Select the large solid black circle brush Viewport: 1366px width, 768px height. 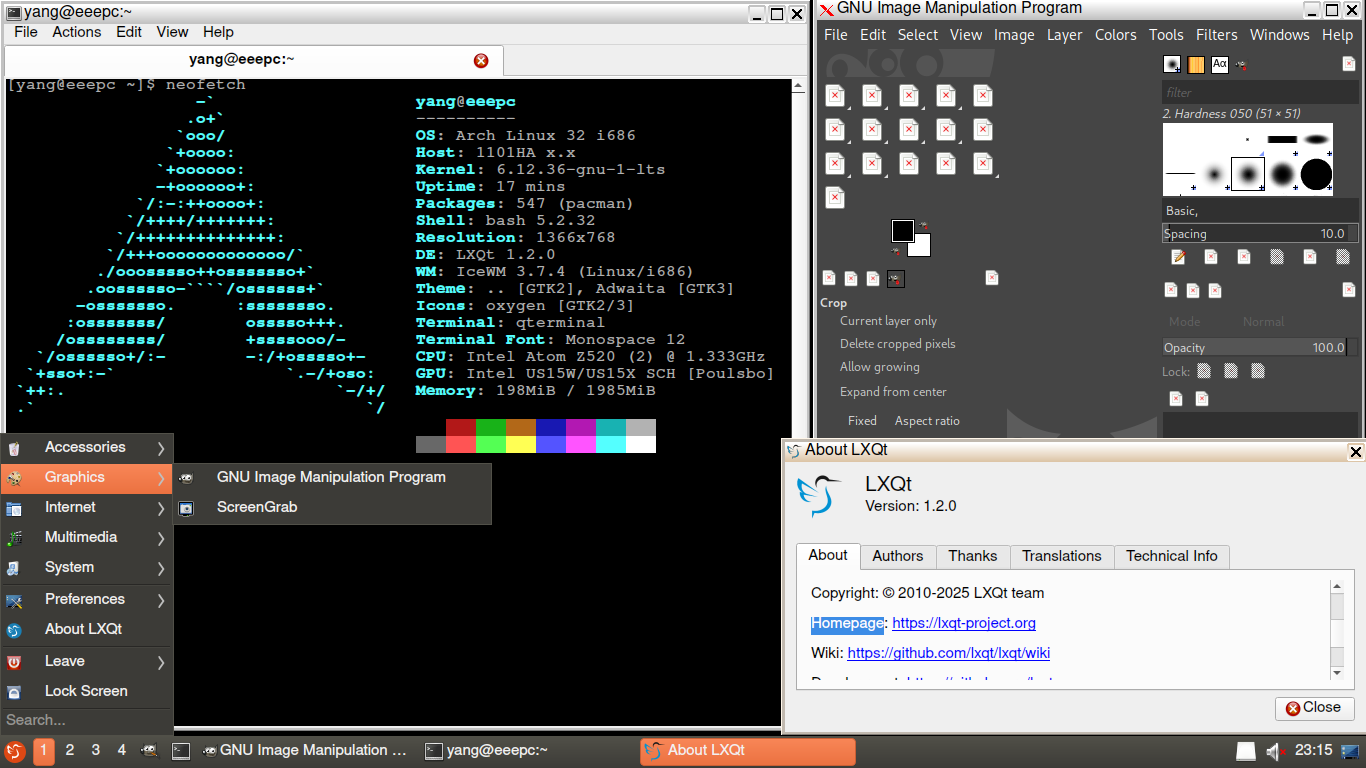pyautogui.click(x=1316, y=174)
